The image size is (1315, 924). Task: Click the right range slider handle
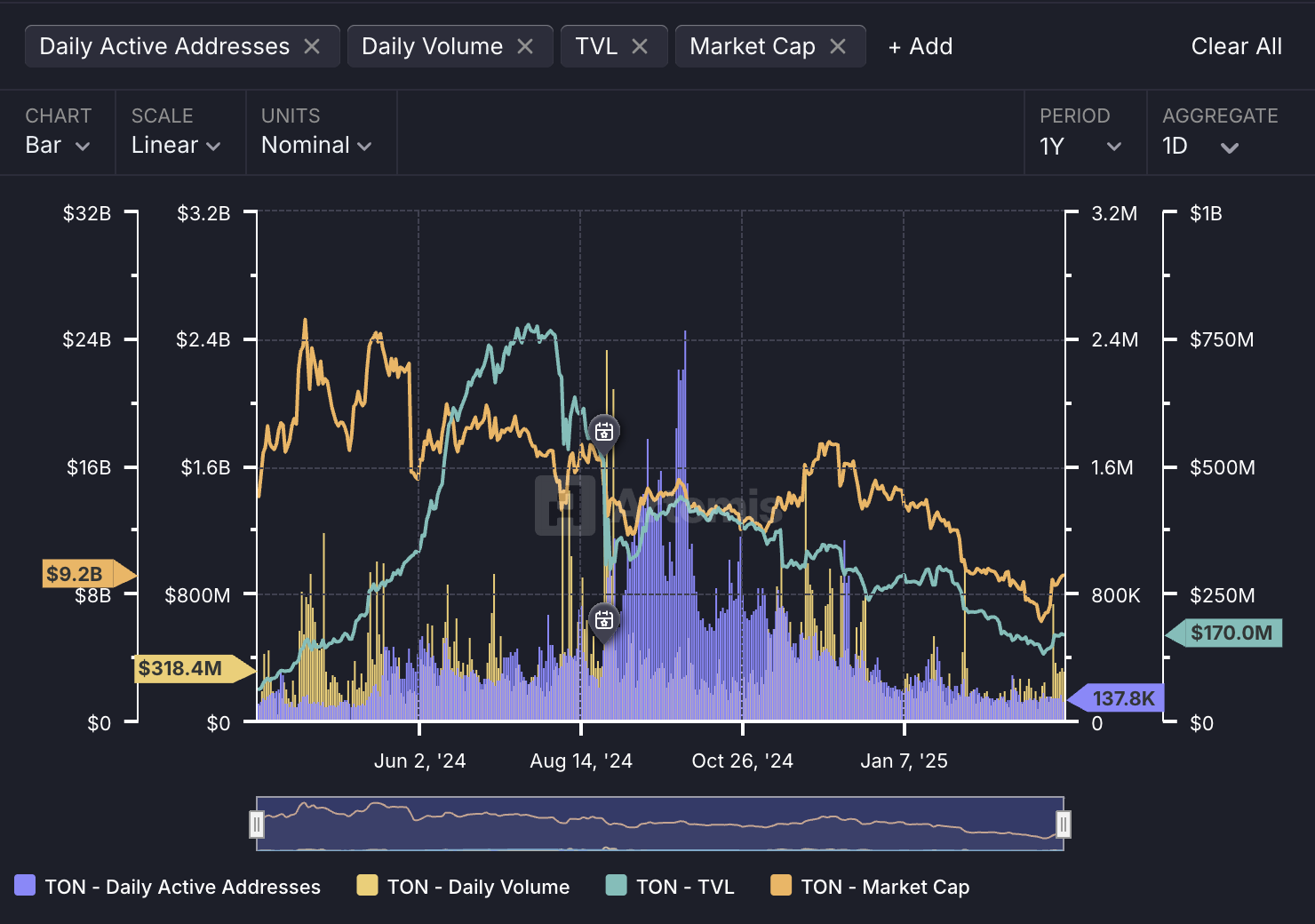(x=1063, y=824)
